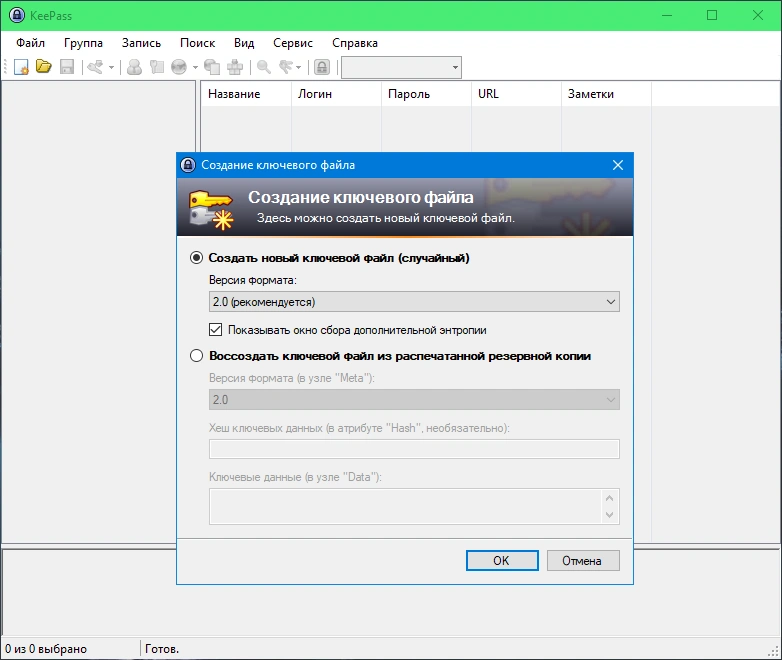
Task: Click scroll down arrow in Ключевые данные box
Action: (x=609, y=515)
